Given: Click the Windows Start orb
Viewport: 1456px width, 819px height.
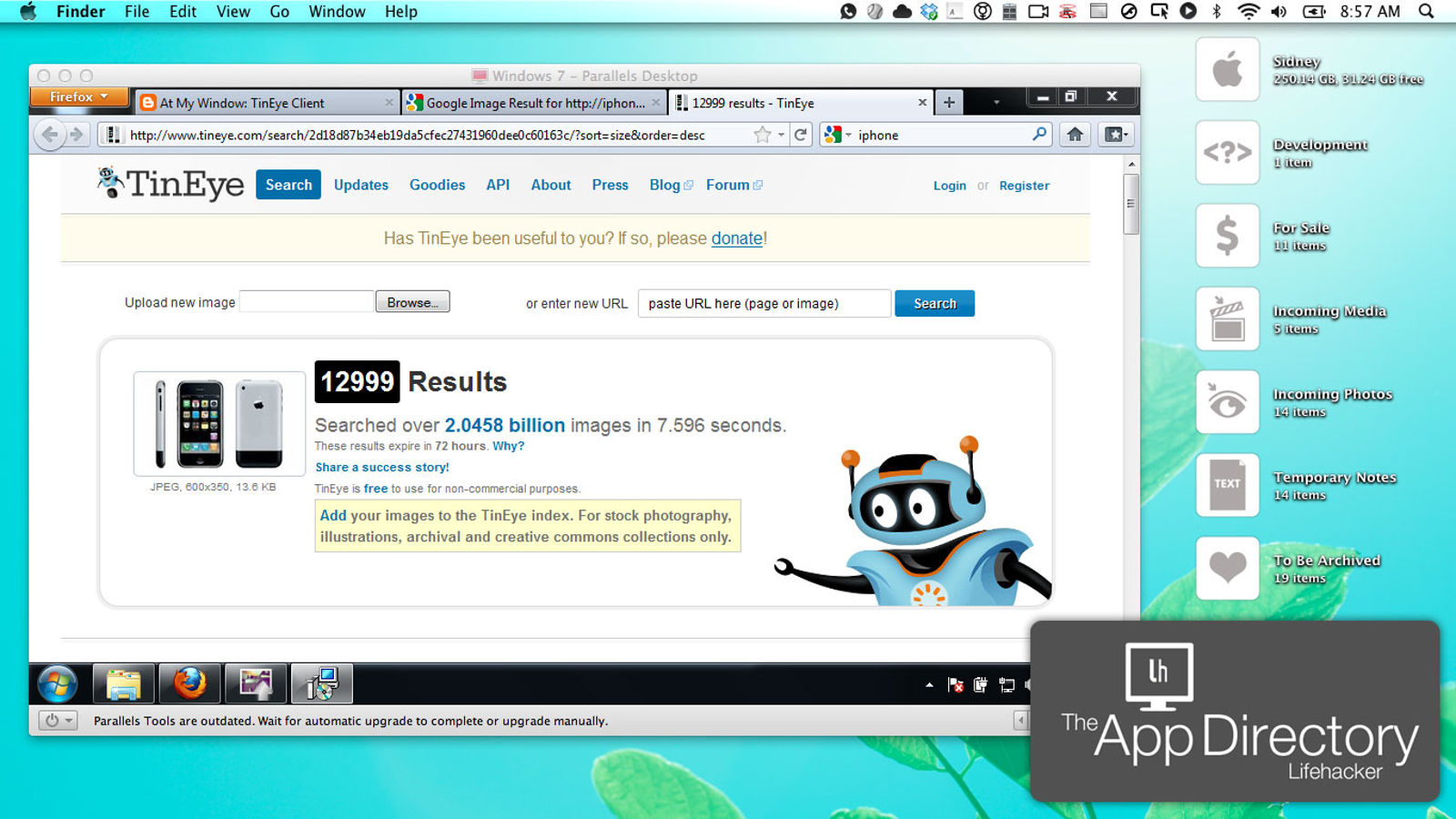Looking at the screenshot, I should tap(57, 683).
